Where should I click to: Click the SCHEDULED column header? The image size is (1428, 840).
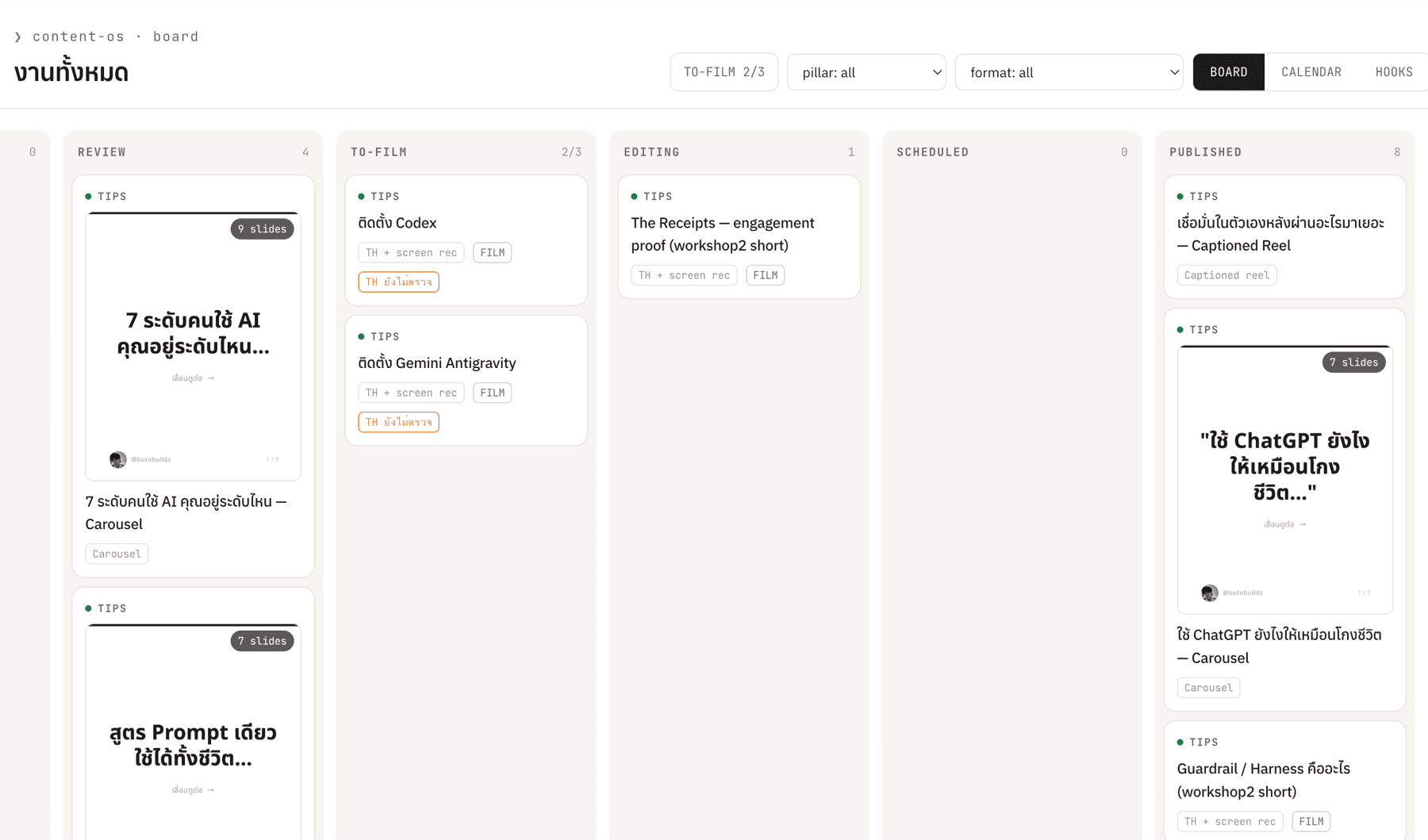coord(933,152)
